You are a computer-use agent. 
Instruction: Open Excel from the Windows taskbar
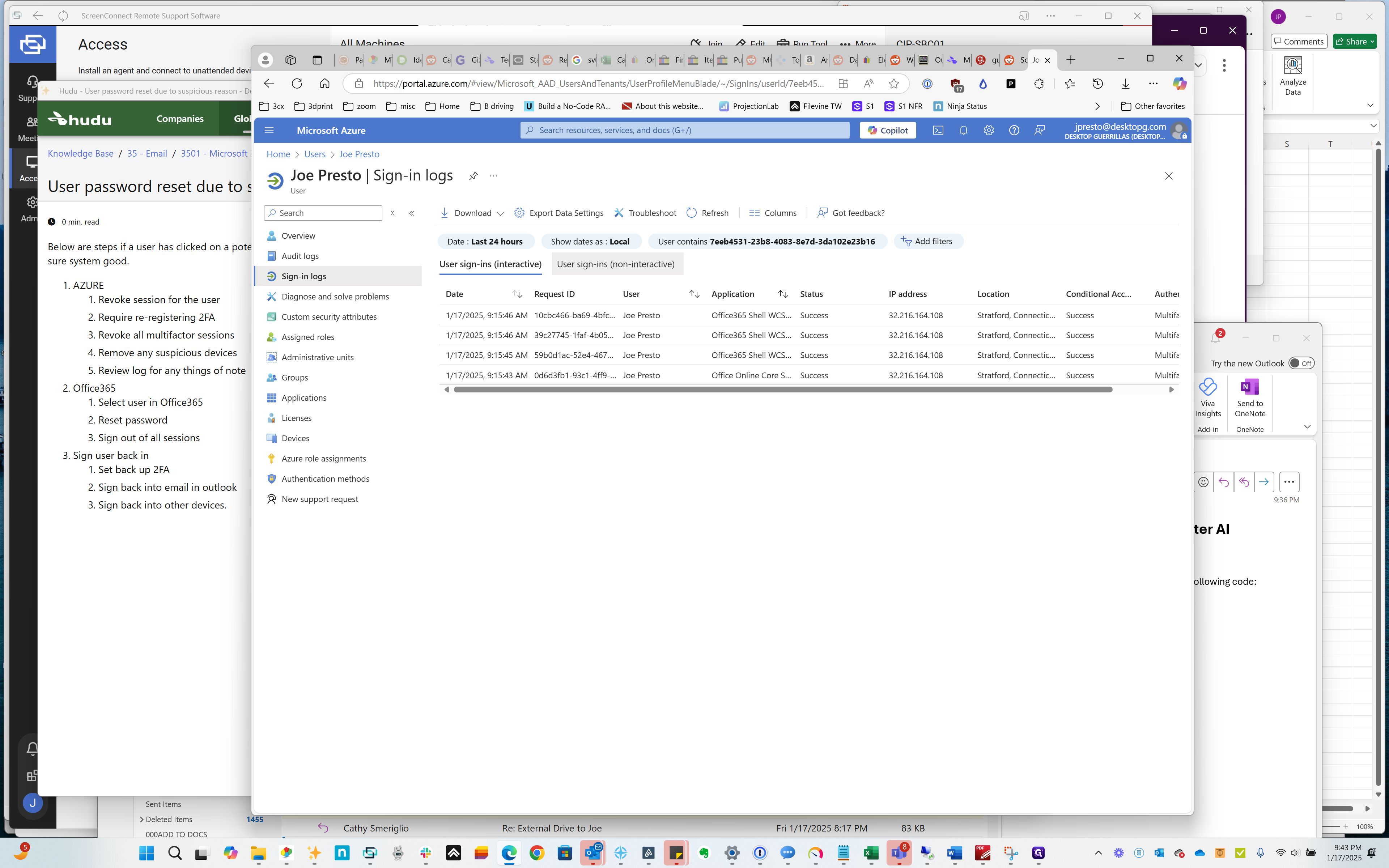tap(871, 852)
